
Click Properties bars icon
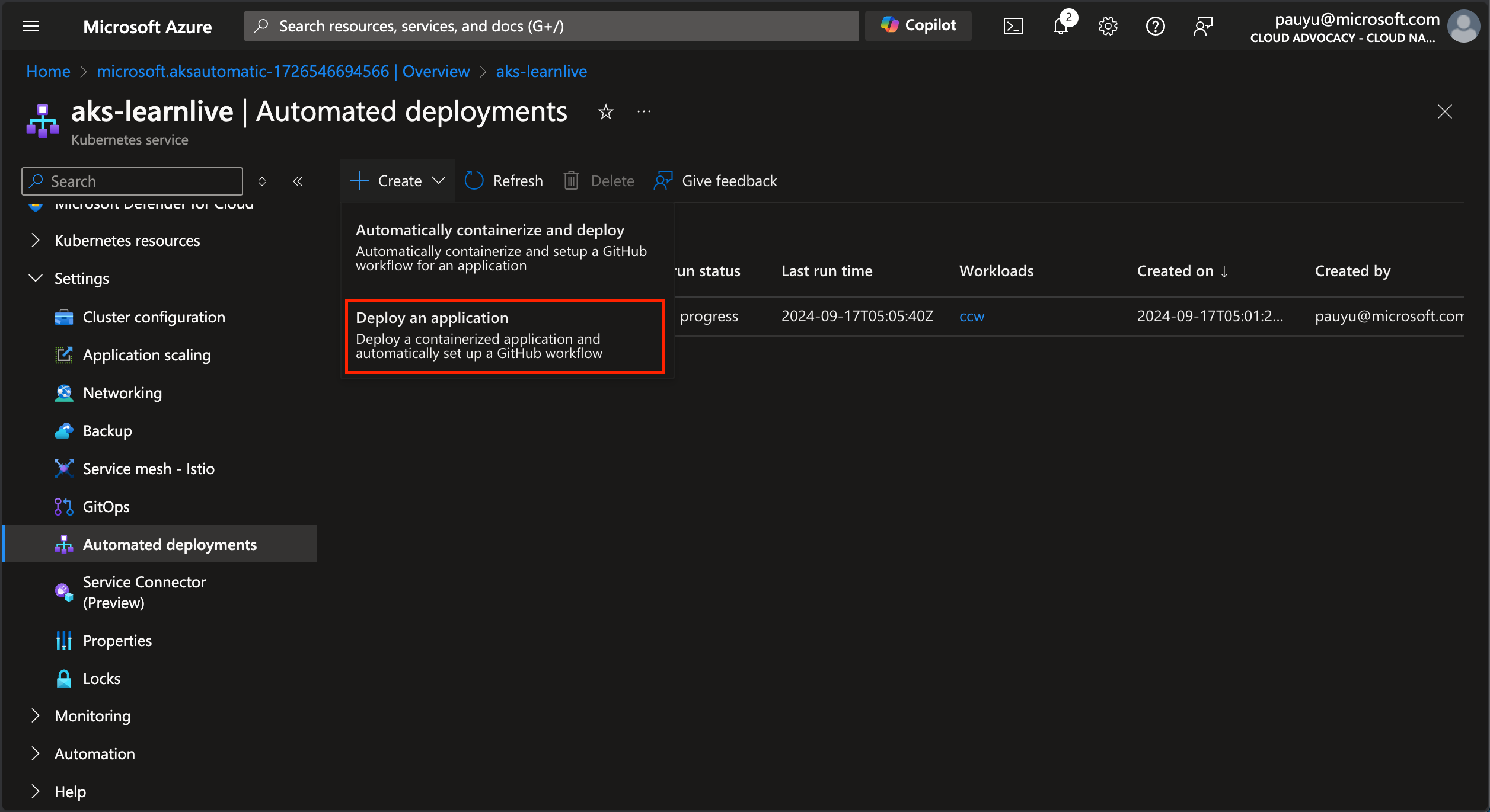tap(63, 641)
